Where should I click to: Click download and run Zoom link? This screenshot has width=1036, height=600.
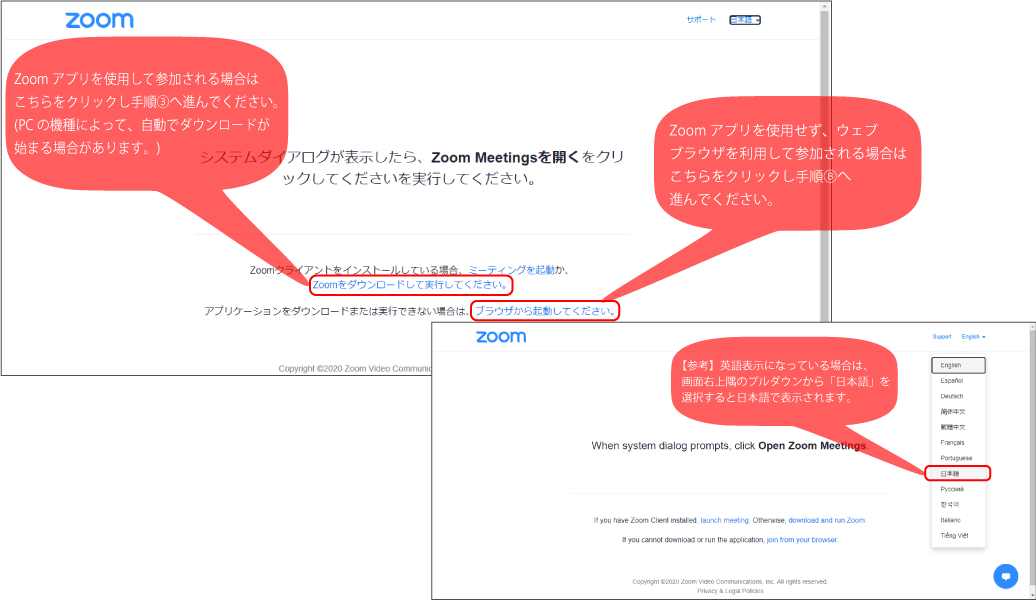pyautogui.click(x=827, y=521)
